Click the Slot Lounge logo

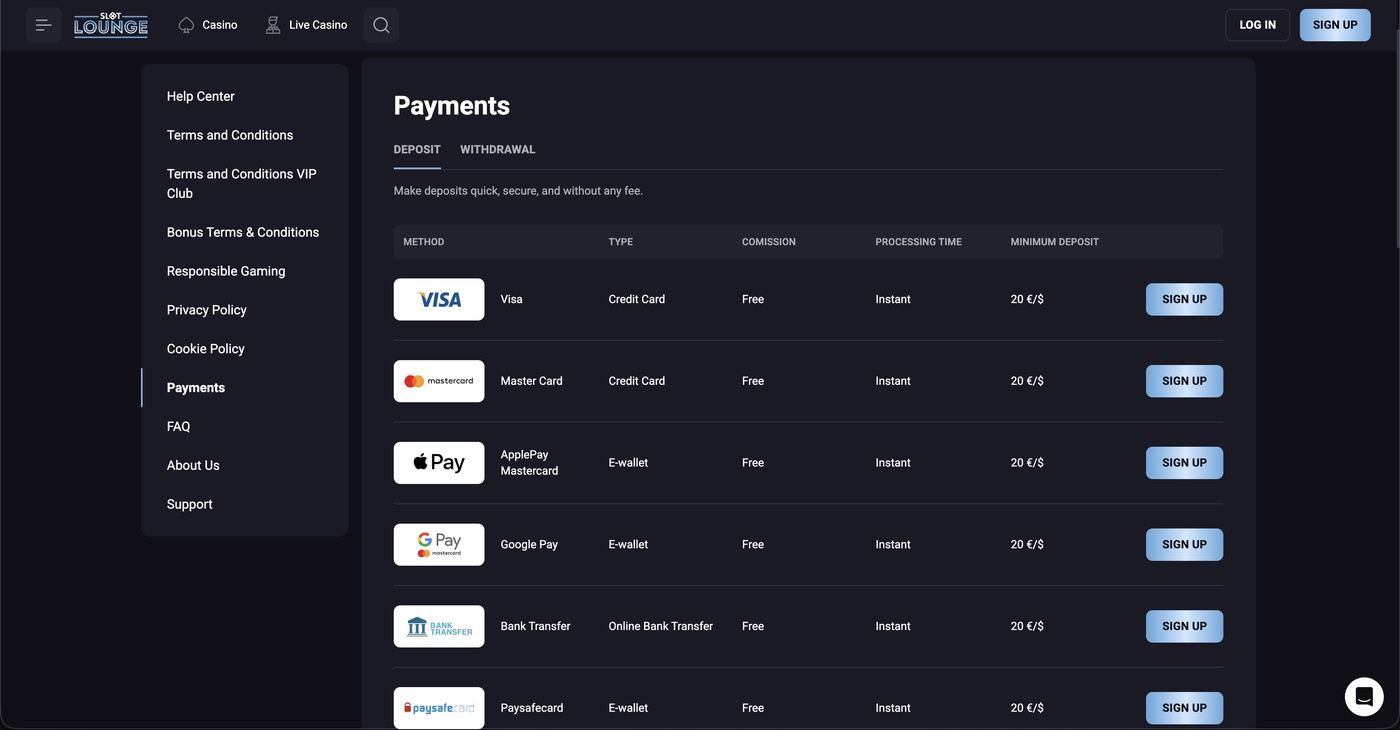(x=111, y=25)
